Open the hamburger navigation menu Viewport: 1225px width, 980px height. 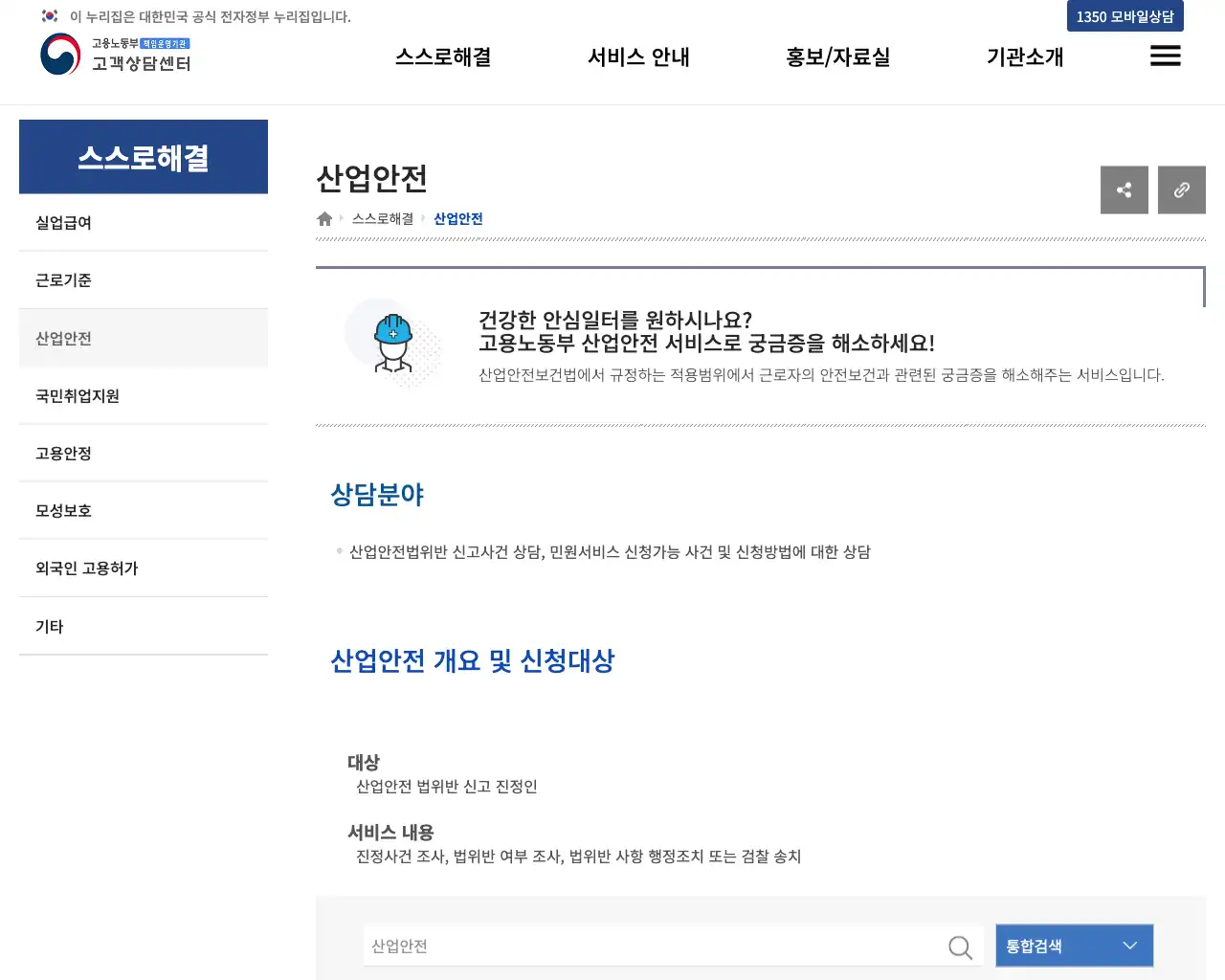tap(1165, 56)
